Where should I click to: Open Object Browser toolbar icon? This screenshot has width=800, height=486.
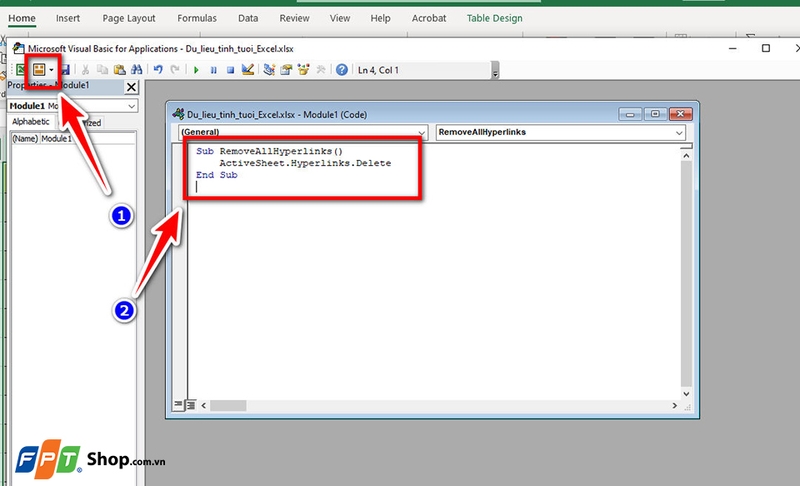tap(304, 70)
